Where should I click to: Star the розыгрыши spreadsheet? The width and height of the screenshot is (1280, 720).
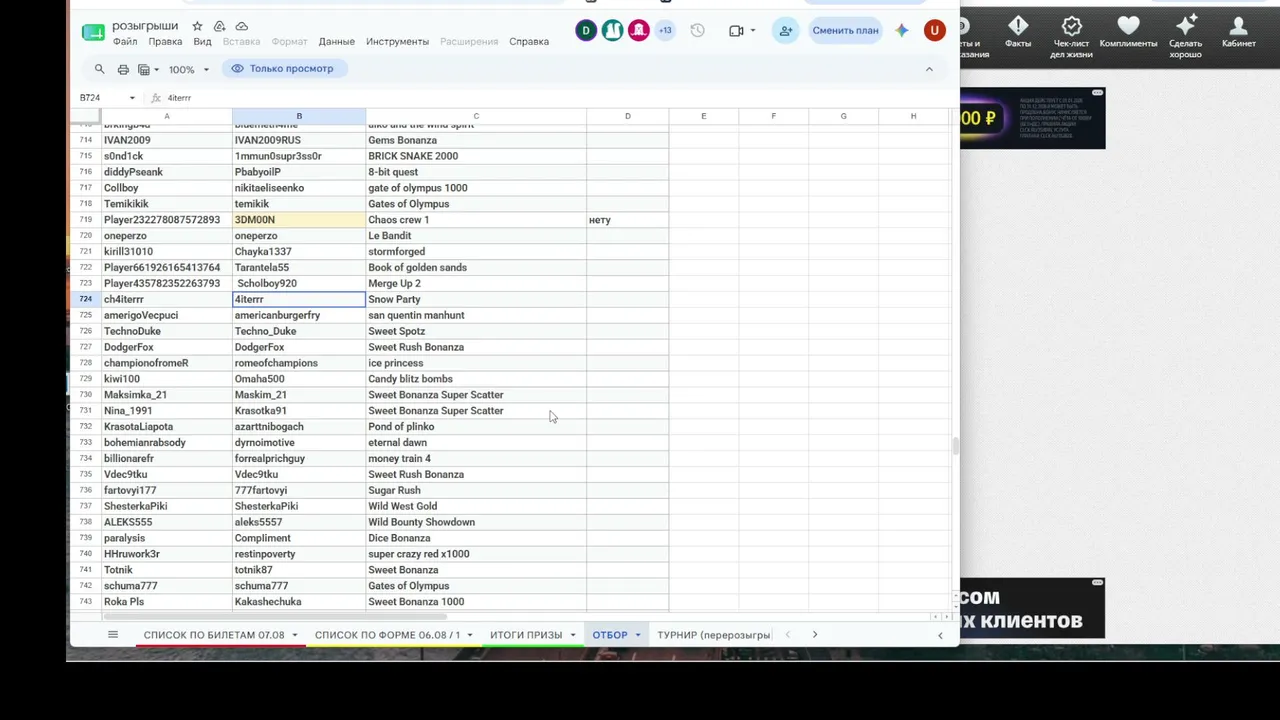pos(197,26)
